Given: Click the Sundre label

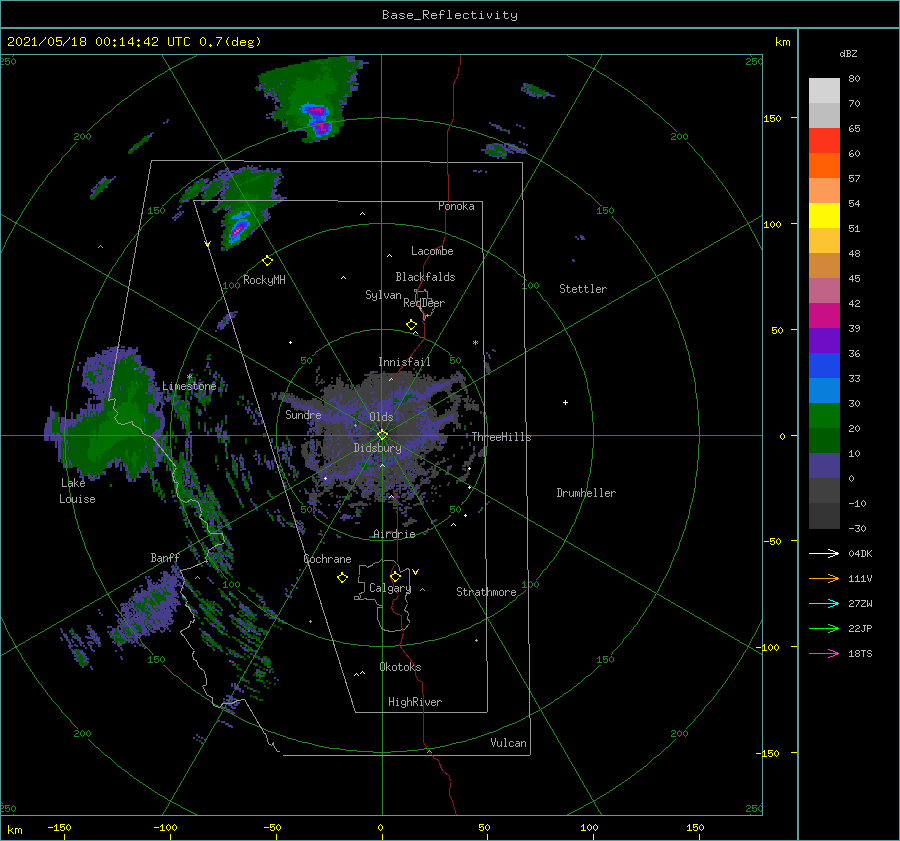Looking at the screenshot, I should click(303, 415).
